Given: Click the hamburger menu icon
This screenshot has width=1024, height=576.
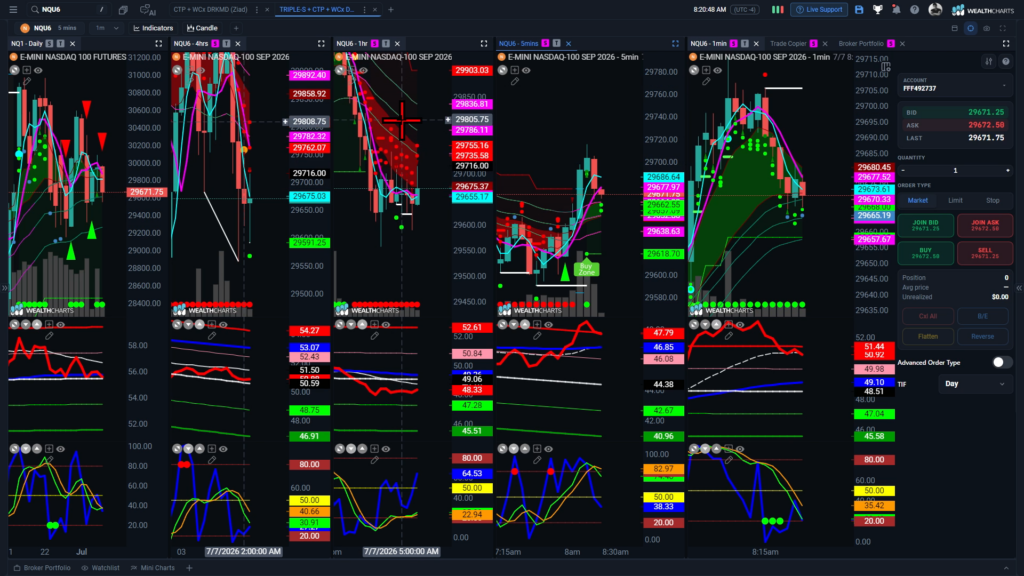Looking at the screenshot, I should tap(13, 10).
